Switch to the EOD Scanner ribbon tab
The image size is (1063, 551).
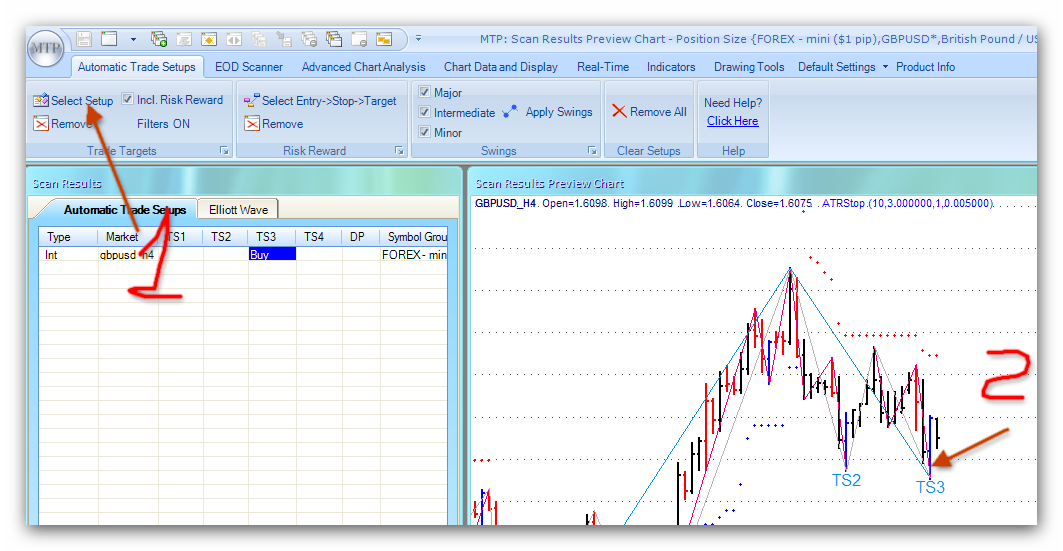tap(249, 67)
